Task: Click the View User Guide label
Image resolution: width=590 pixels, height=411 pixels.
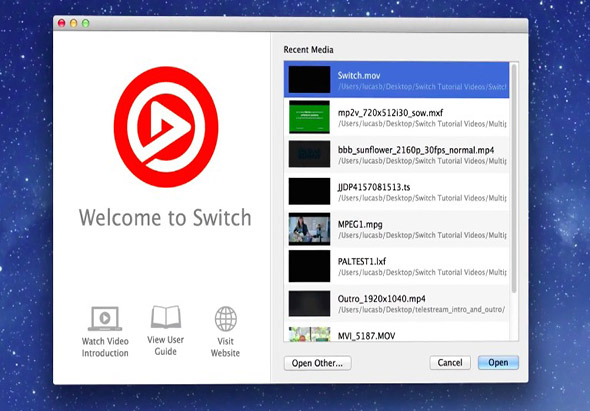Action: 166,346
